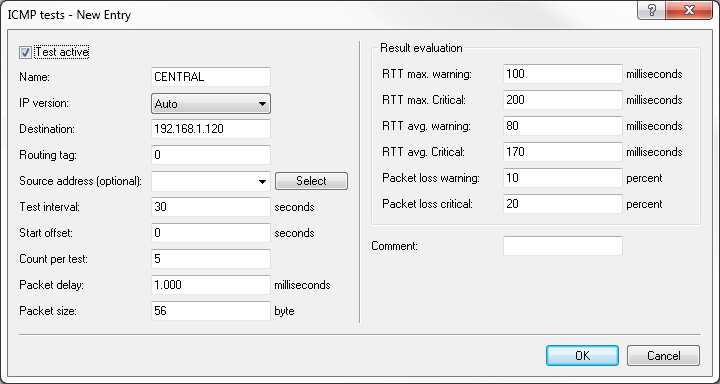Confirm the entry with OK
The width and height of the screenshot is (720, 384).
(582, 356)
